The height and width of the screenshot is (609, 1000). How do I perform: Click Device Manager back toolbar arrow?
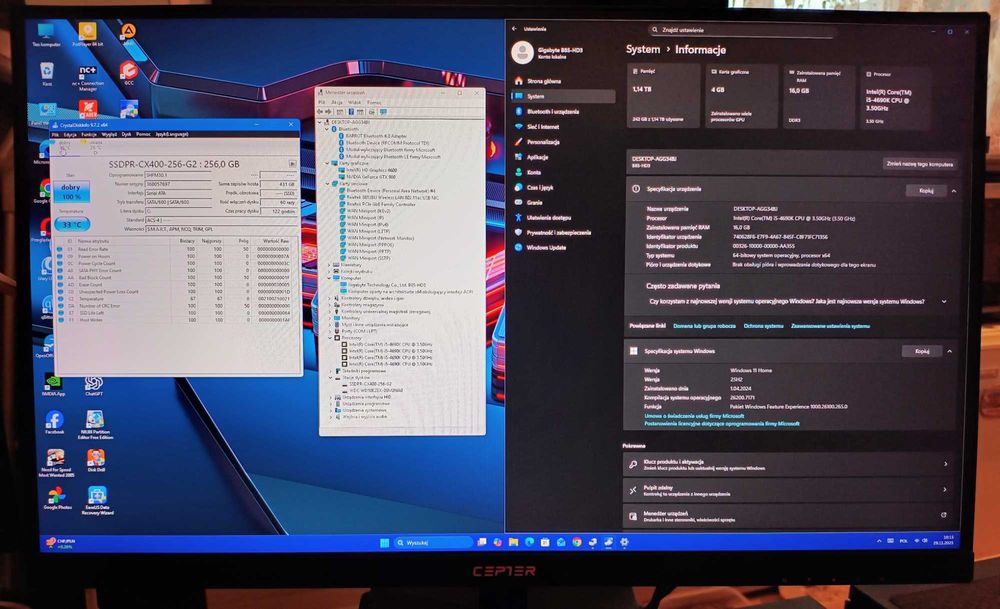(320, 112)
